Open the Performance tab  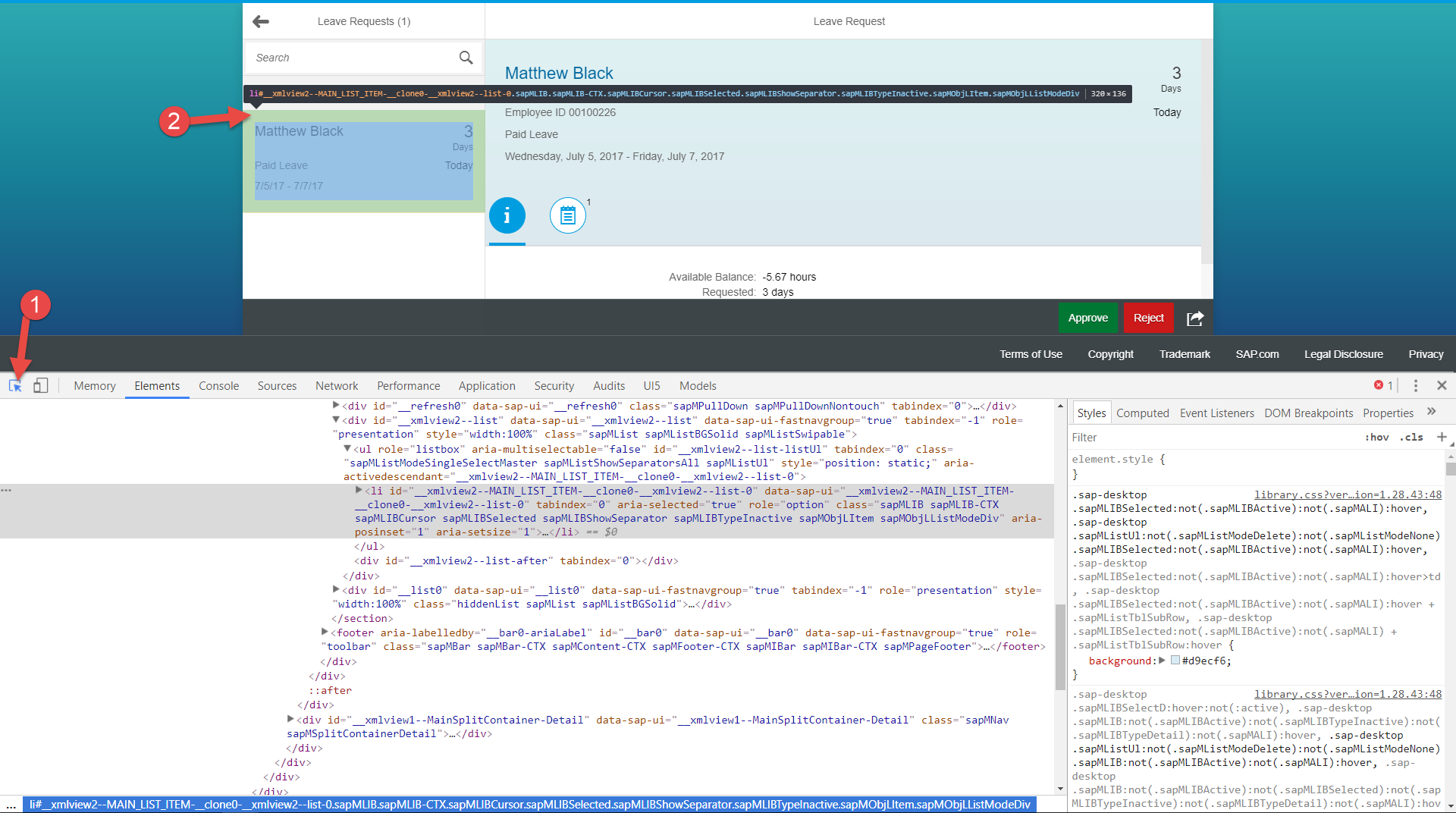tap(408, 385)
